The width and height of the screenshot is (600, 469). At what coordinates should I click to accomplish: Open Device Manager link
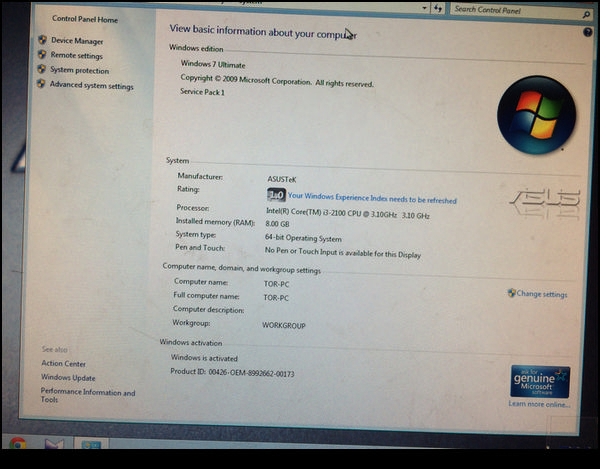77,41
